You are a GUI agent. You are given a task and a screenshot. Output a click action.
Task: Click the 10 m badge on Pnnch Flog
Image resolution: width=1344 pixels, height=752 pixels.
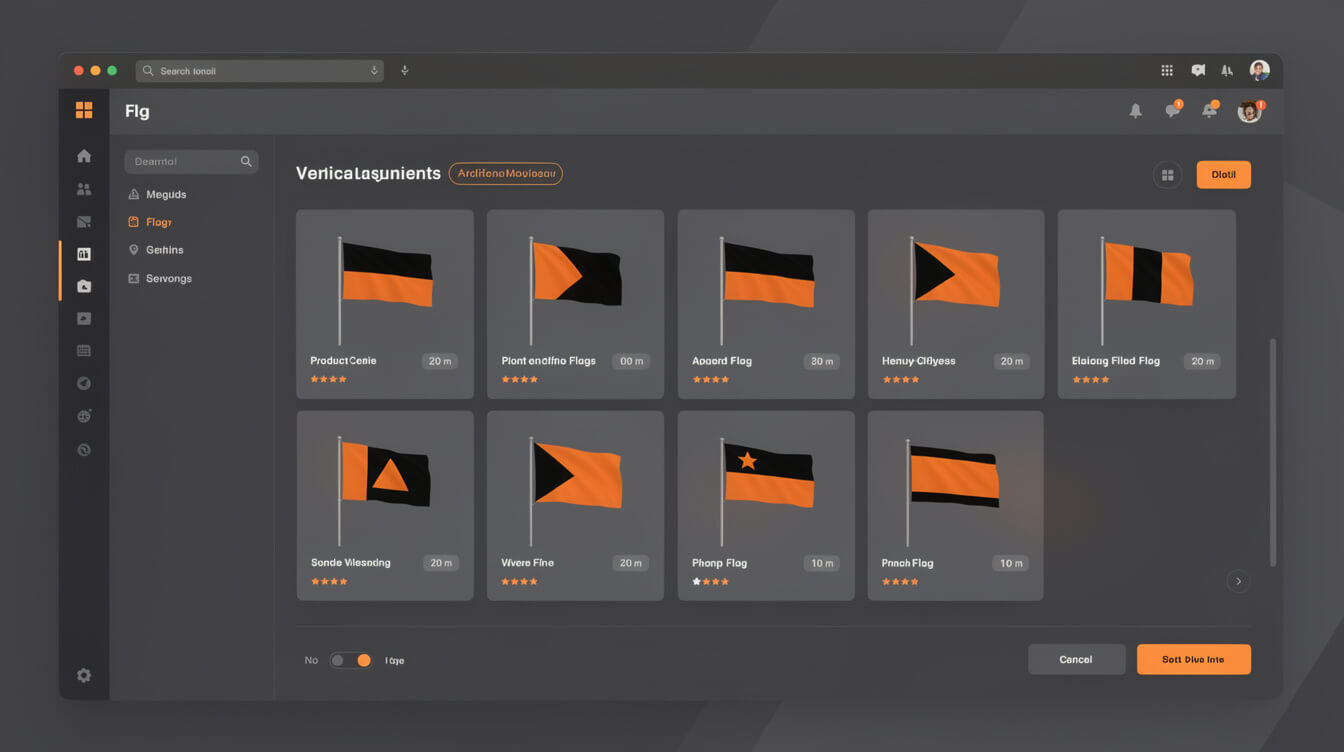point(1011,563)
